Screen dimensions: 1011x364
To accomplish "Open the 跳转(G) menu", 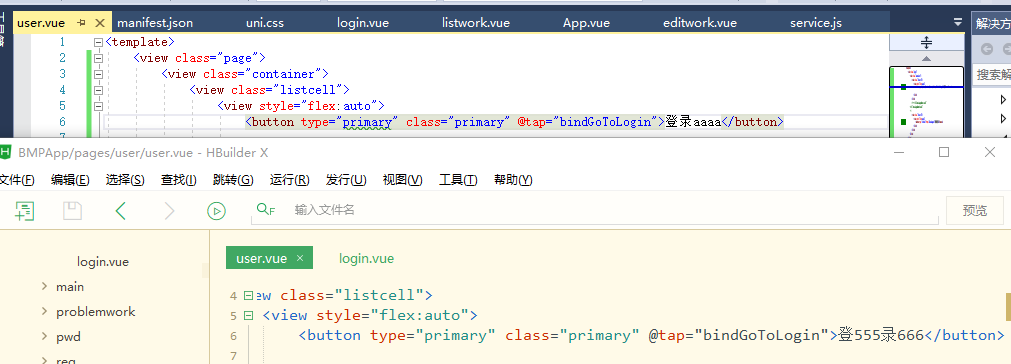I will [x=233, y=180].
